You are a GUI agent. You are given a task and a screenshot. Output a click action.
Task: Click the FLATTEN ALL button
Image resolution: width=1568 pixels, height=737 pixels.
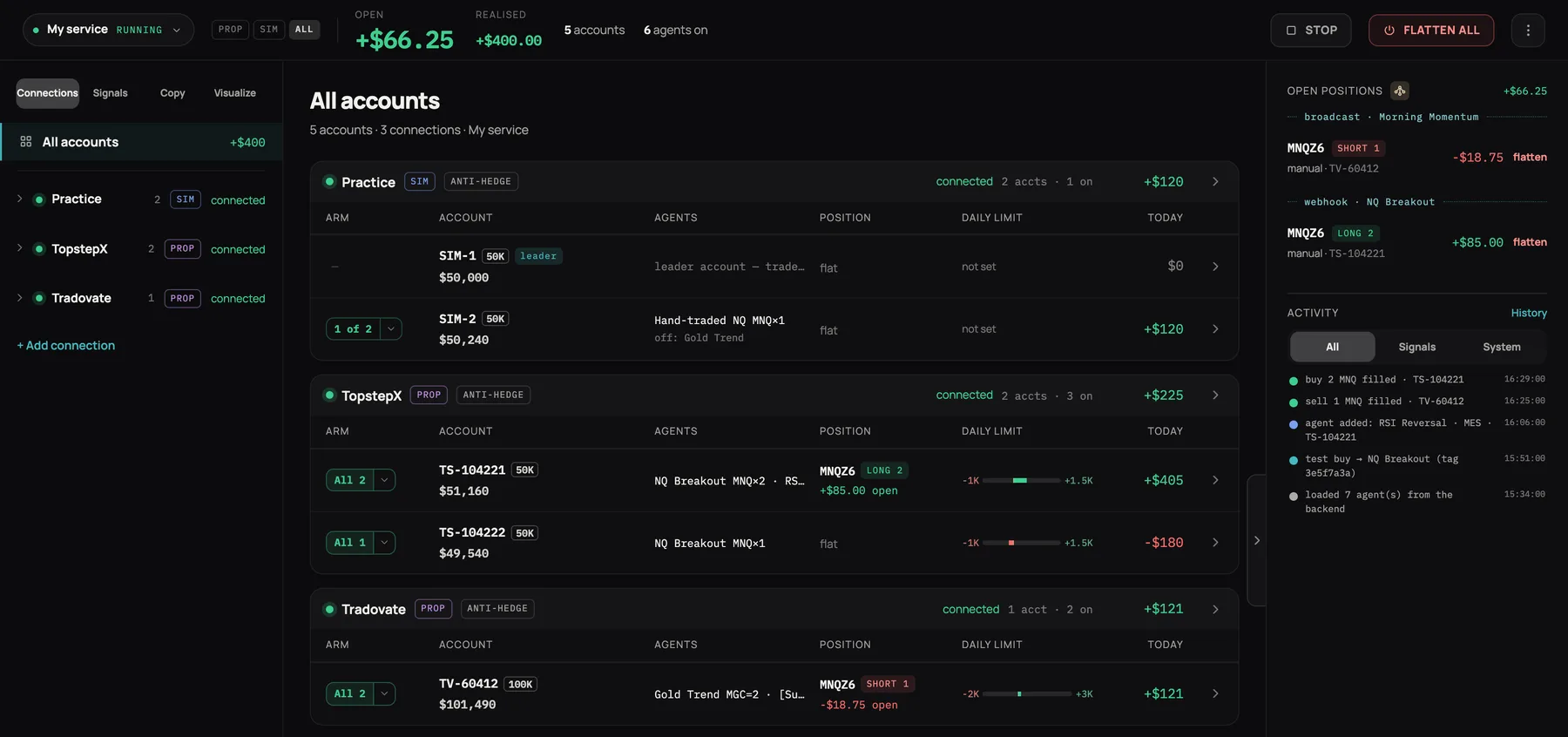click(1431, 30)
